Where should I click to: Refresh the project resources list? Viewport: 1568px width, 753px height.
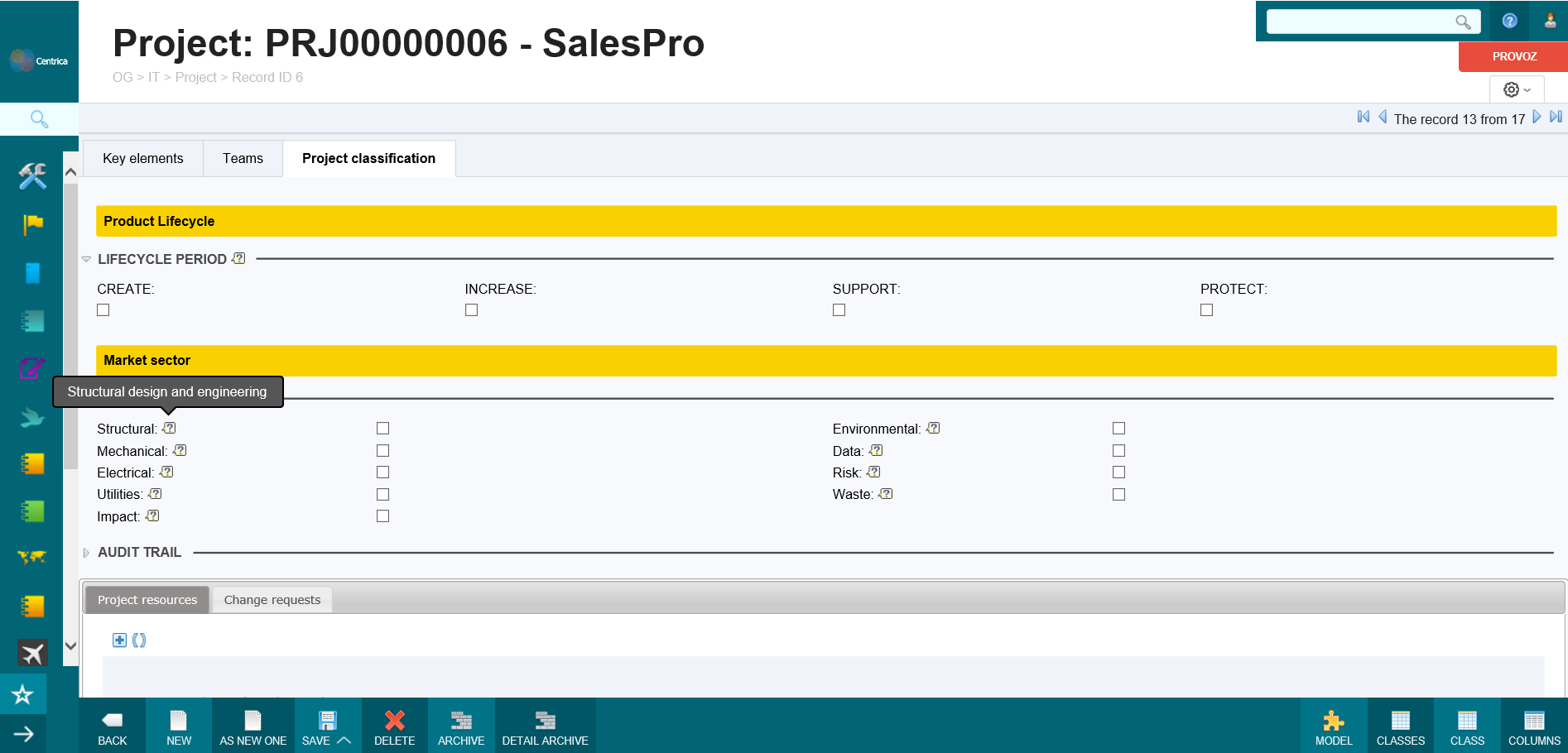(139, 640)
